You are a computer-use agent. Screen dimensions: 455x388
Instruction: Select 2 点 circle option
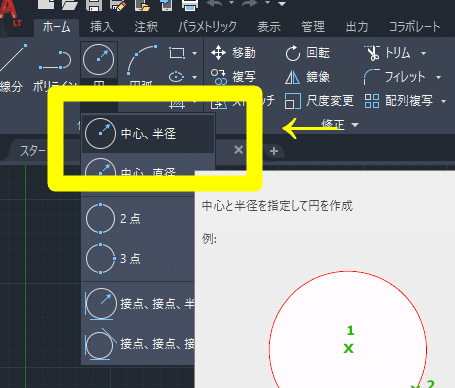click(x=138, y=219)
